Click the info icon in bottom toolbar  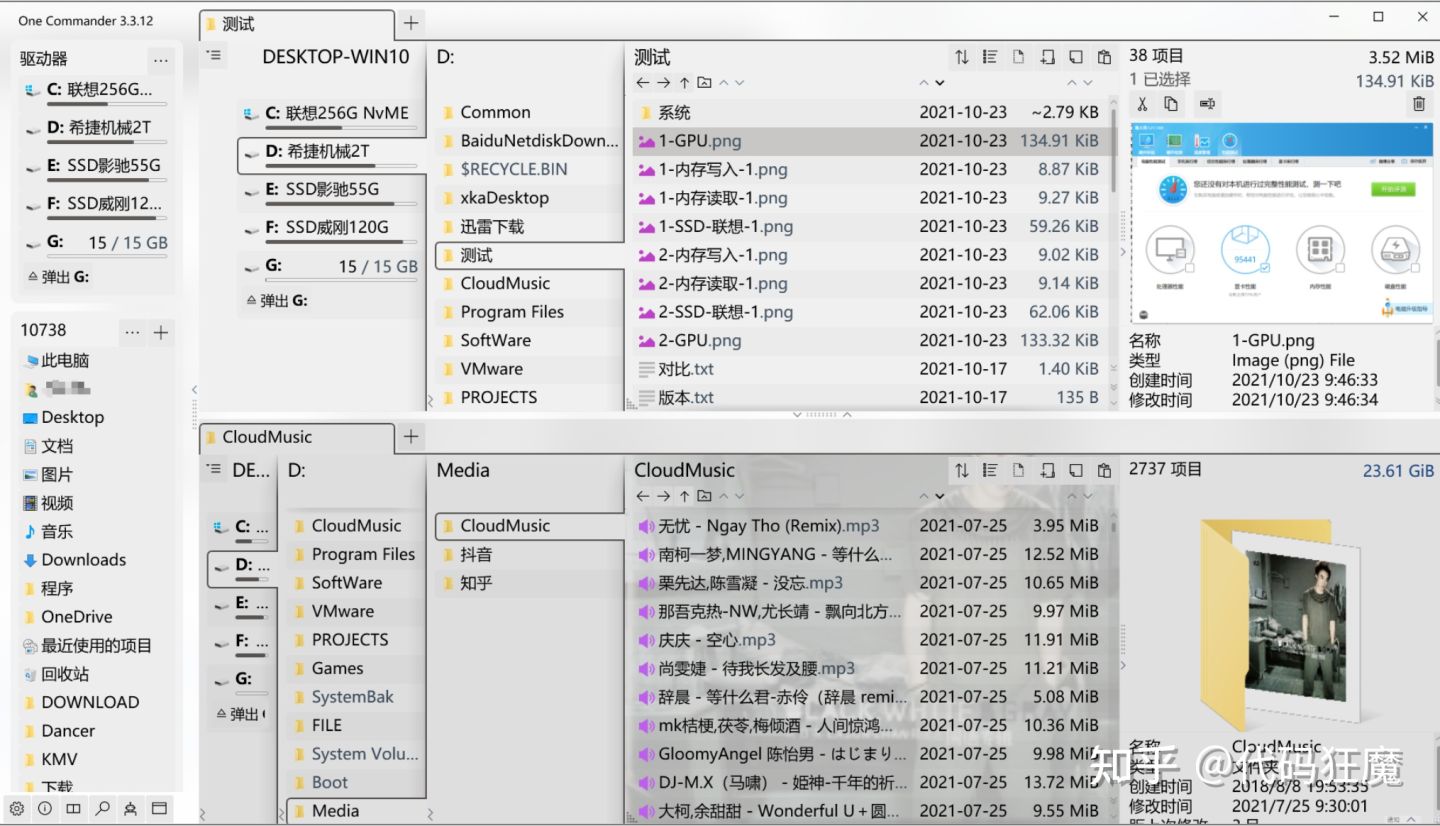point(45,809)
